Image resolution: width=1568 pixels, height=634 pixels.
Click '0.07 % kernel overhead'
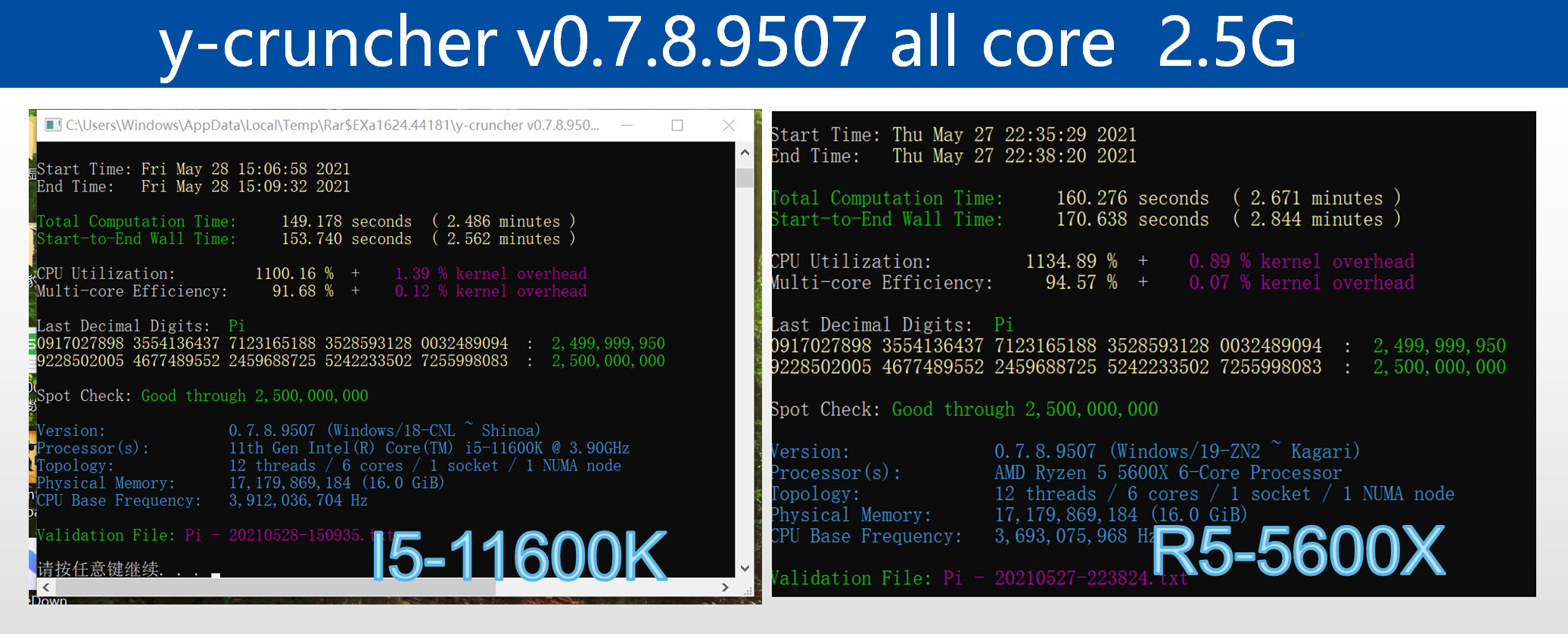pos(1302,282)
